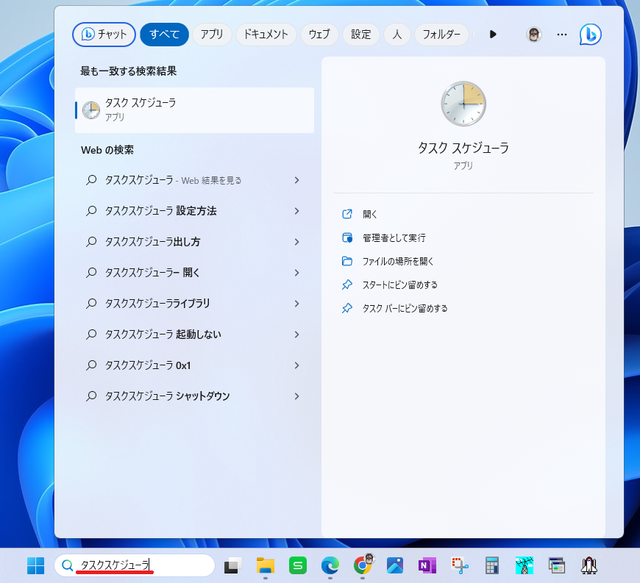Click the Bing chat icon at top right
640x583 pixels.
(x=590, y=34)
